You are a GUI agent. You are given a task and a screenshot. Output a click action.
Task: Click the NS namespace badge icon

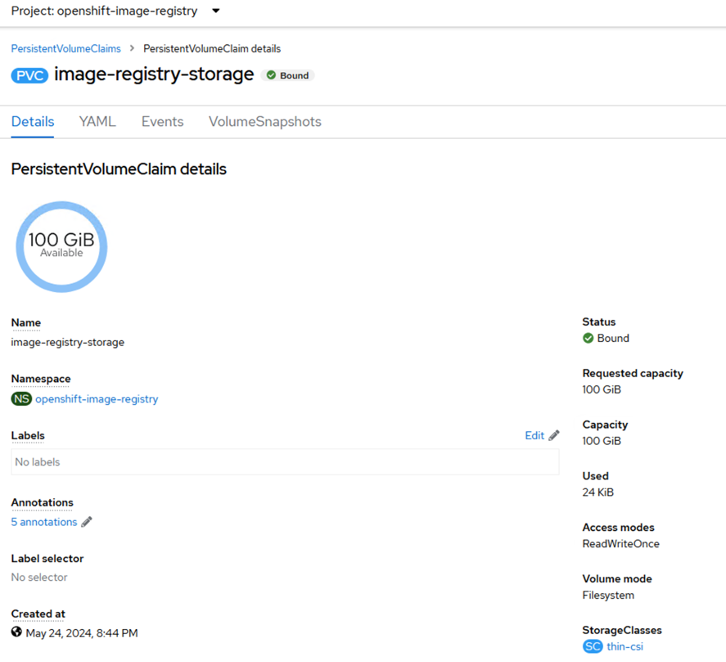coord(21,399)
